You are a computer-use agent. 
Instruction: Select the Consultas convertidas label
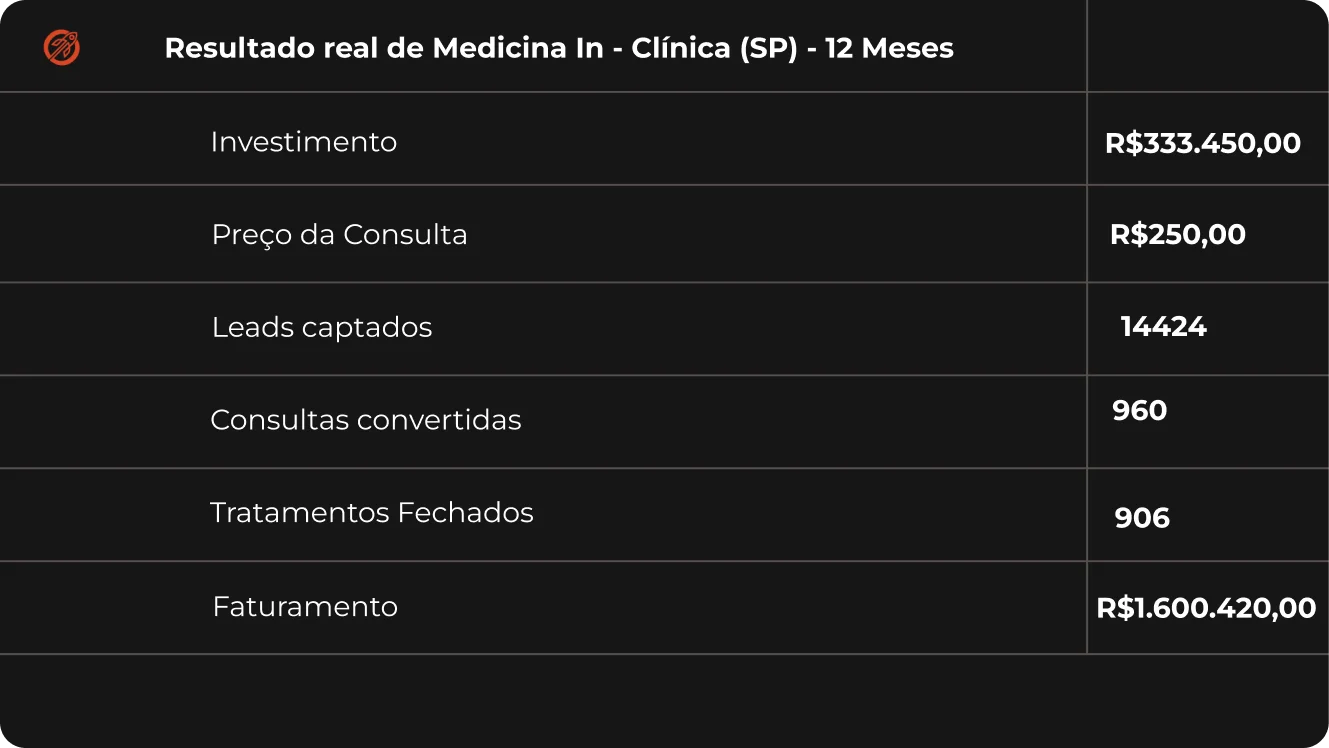click(x=365, y=420)
